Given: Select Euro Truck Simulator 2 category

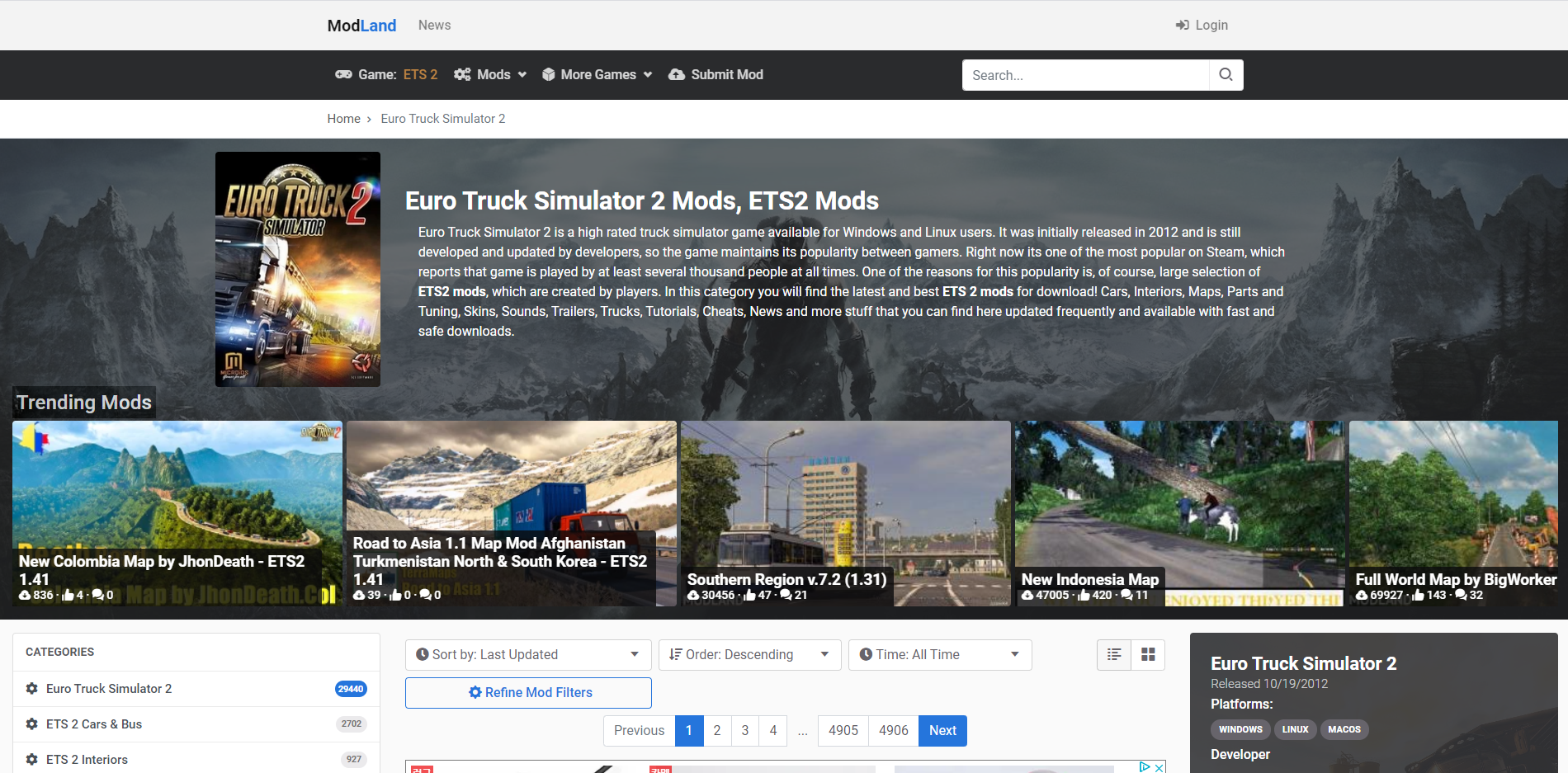Looking at the screenshot, I should (x=196, y=689).
